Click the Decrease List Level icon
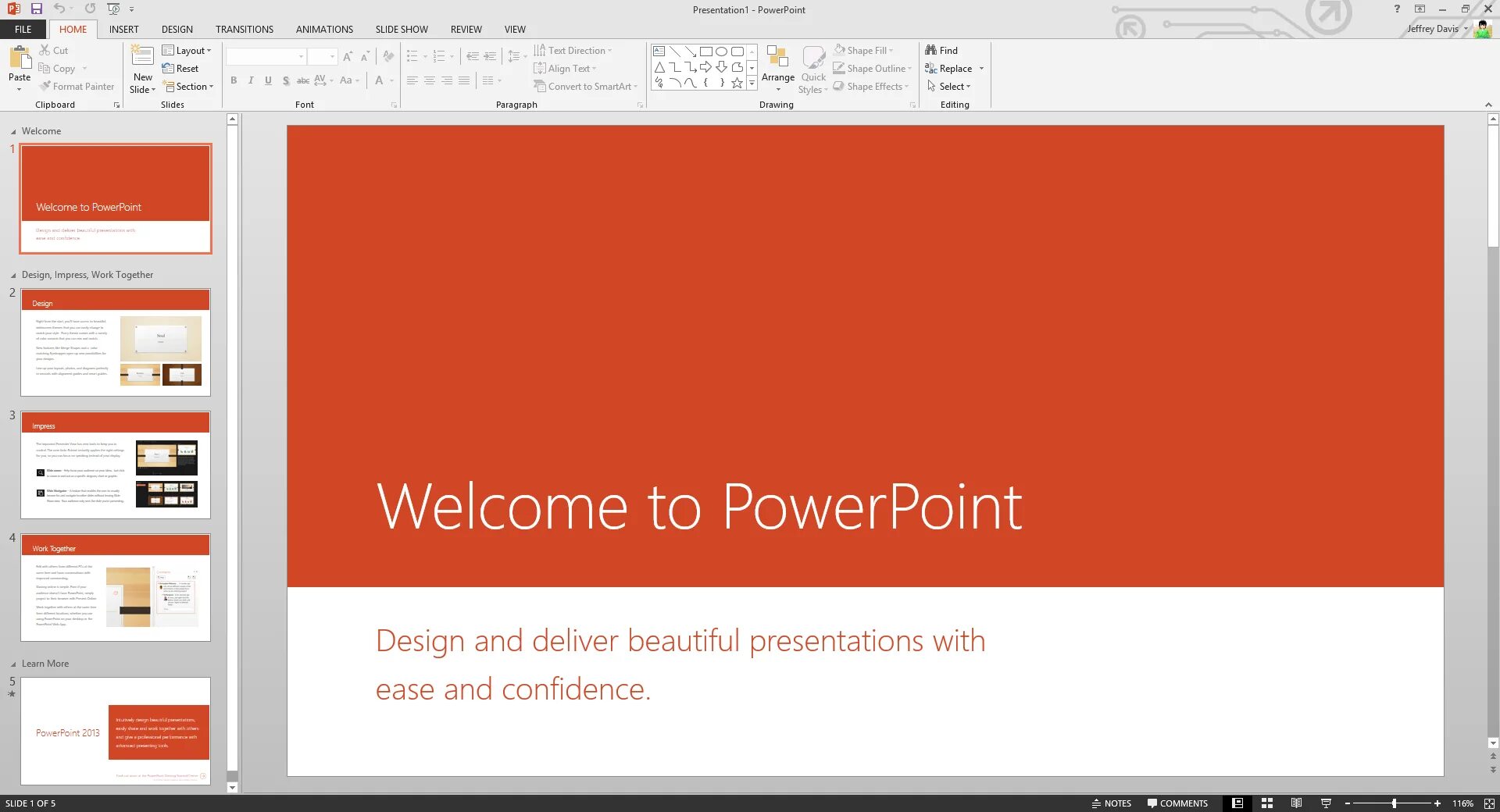The height and width of the screenshot is (812, 1500). (473, 57)
